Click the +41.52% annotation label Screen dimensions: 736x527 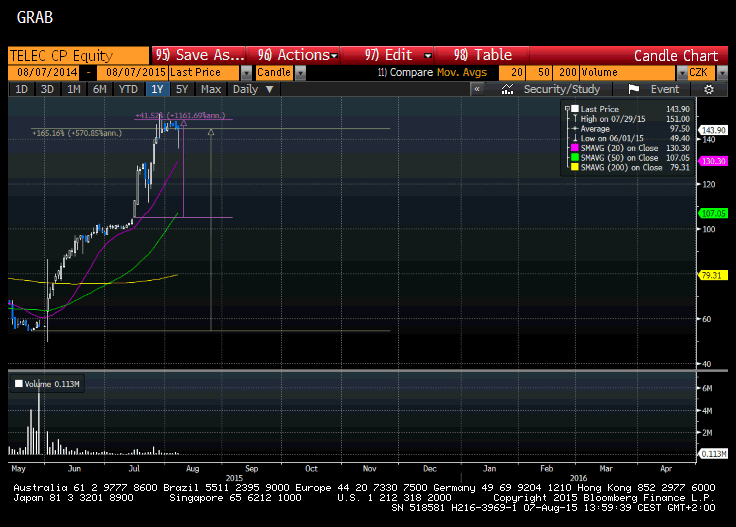(x=180, y=115)
